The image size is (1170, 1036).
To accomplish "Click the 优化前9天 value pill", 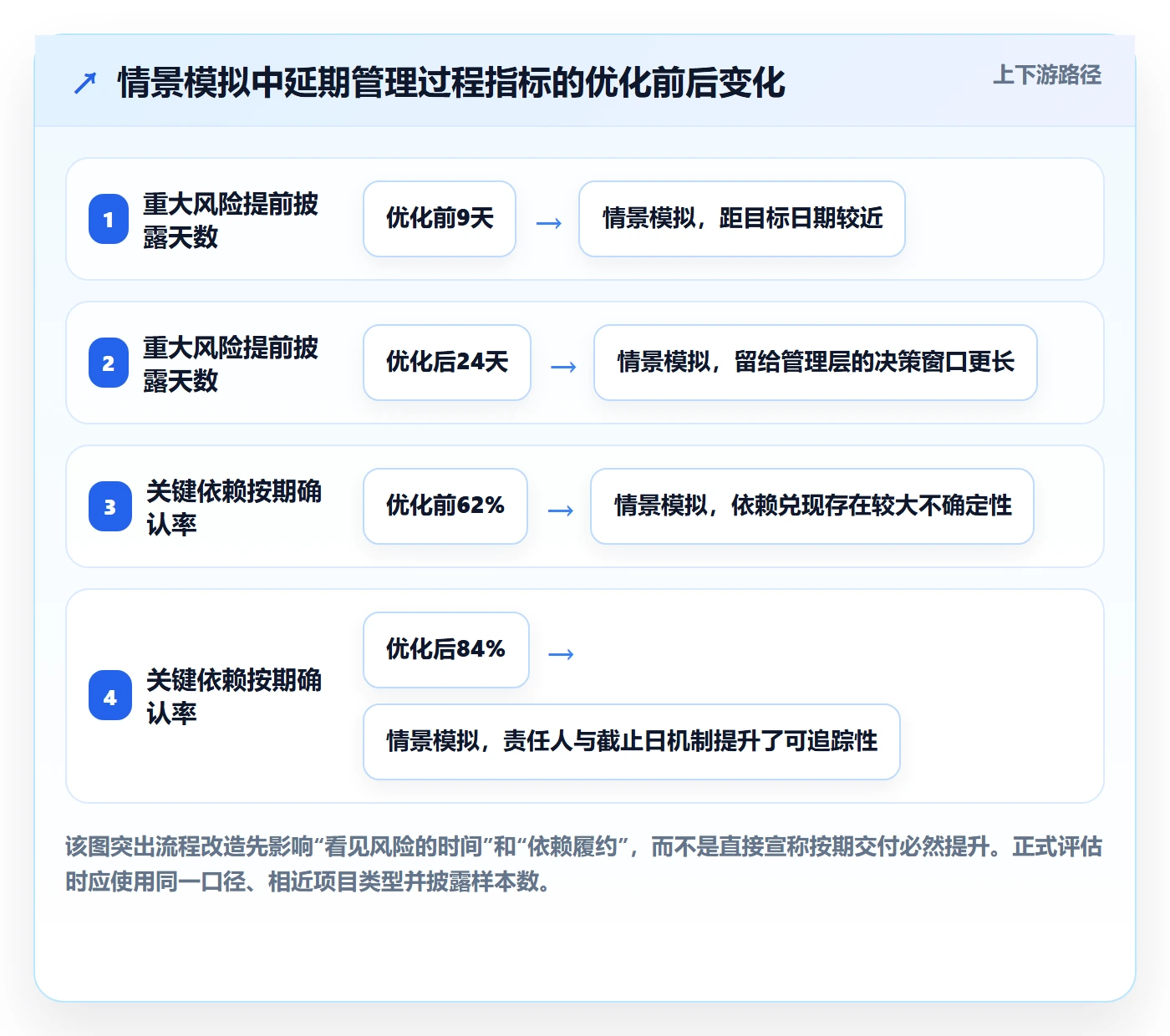I will [440, 219].
